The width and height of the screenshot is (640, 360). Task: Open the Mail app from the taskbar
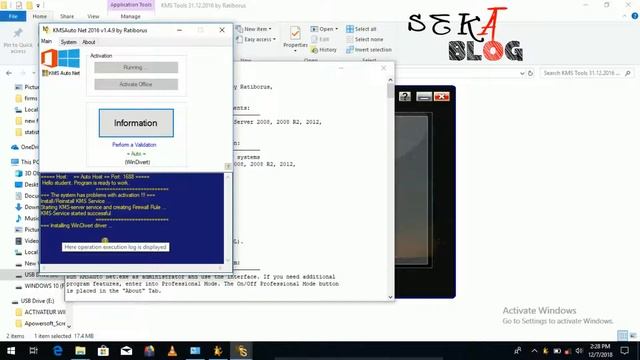pos(126,351)
